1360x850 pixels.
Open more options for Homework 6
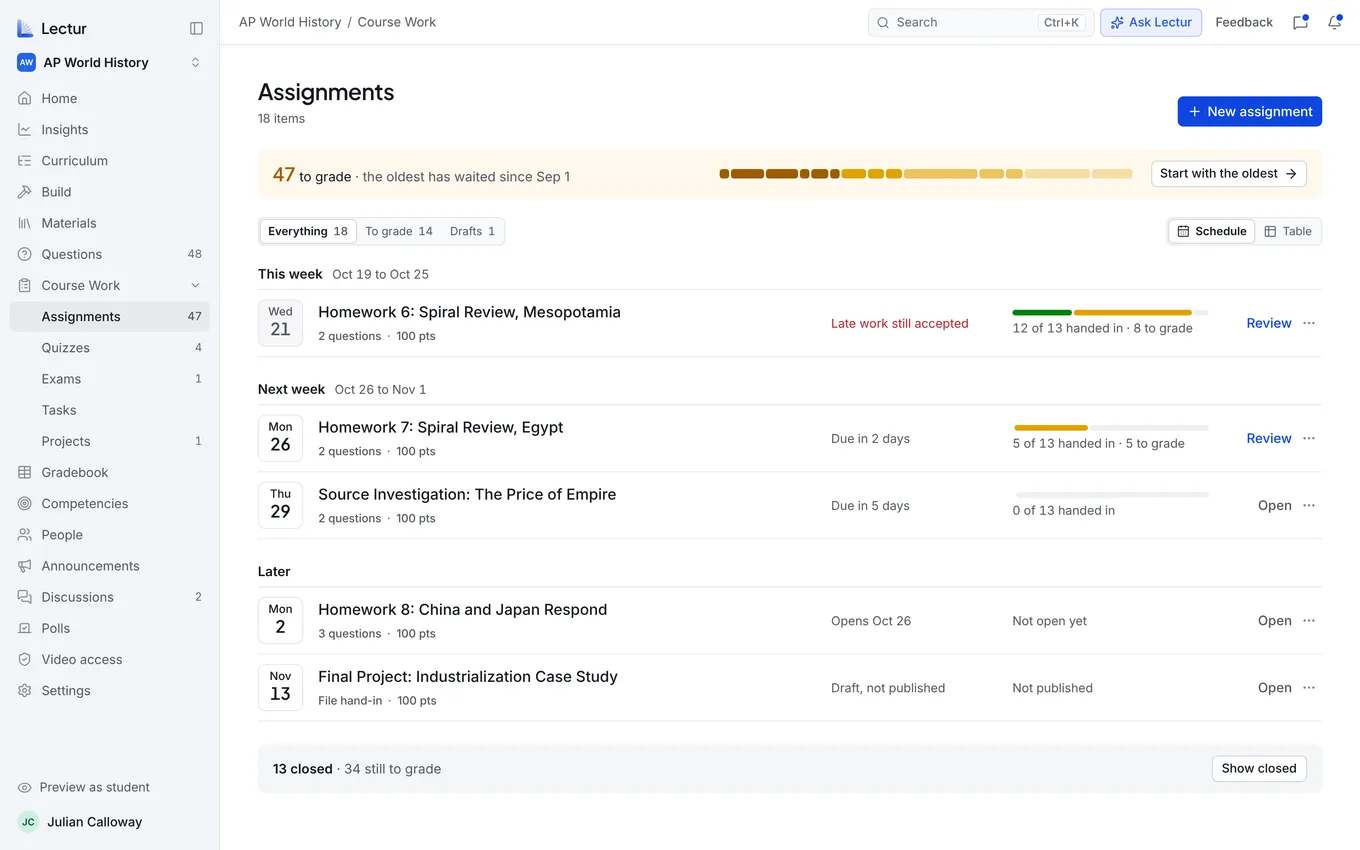(x=1309, y=323)
